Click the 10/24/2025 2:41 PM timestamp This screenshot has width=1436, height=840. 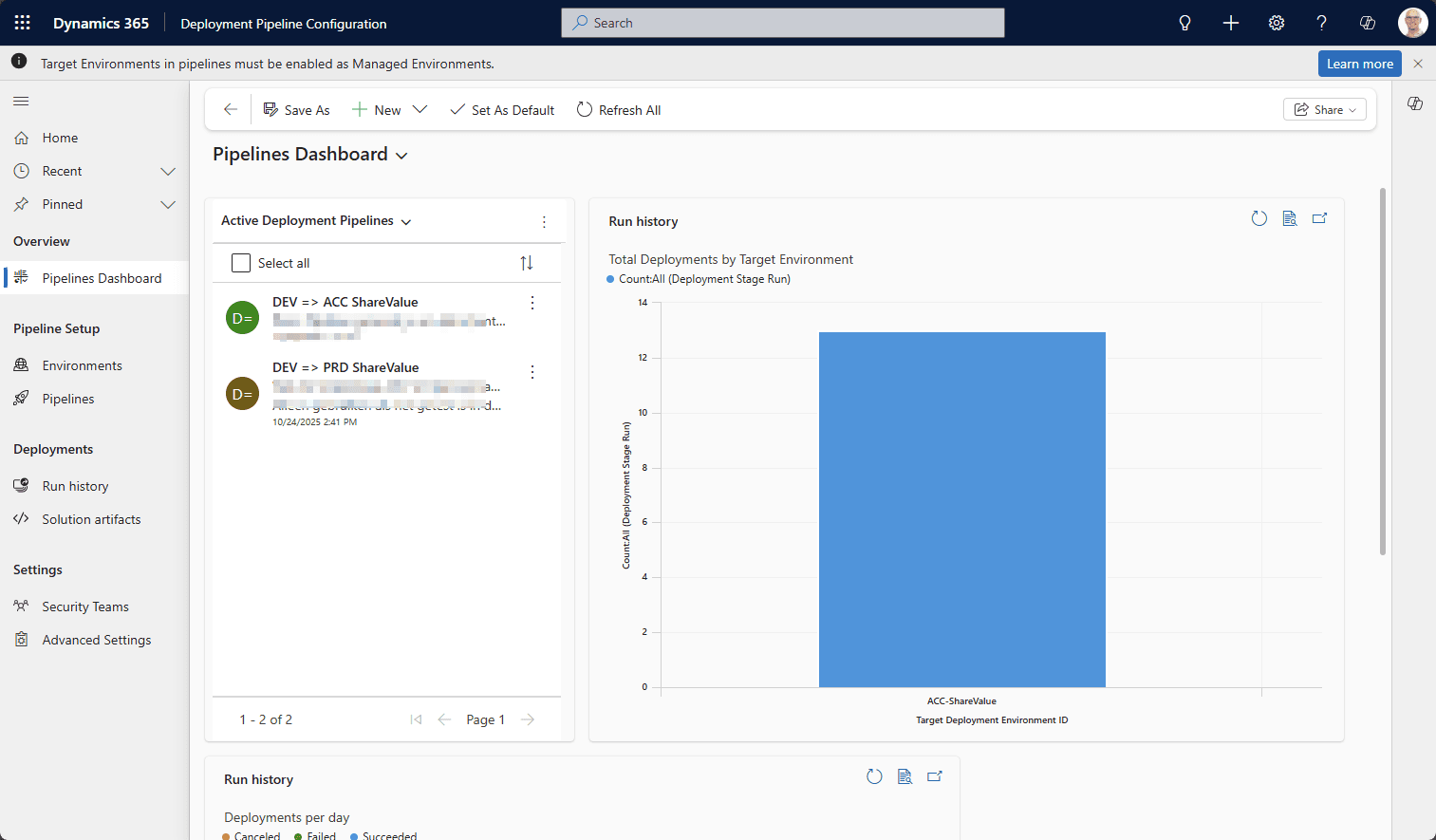pyautogui.click(x=315, y=422)
